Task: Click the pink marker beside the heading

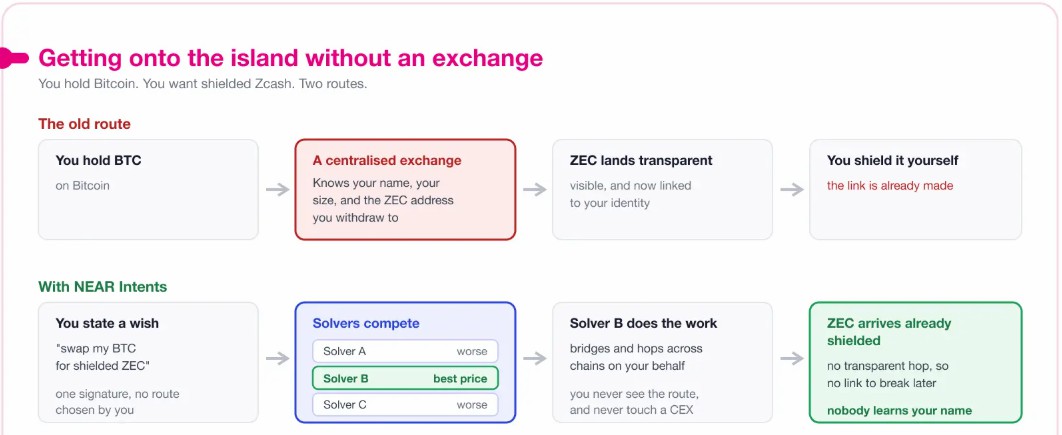Action: coord(14,58)
